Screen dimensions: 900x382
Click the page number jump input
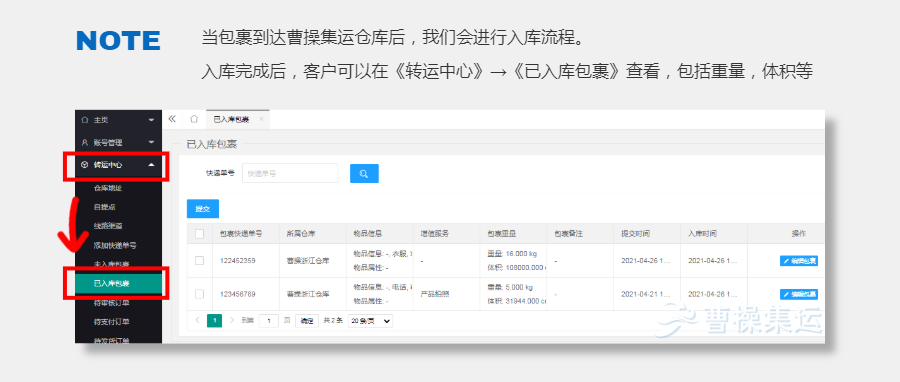[x=268, y=321]
